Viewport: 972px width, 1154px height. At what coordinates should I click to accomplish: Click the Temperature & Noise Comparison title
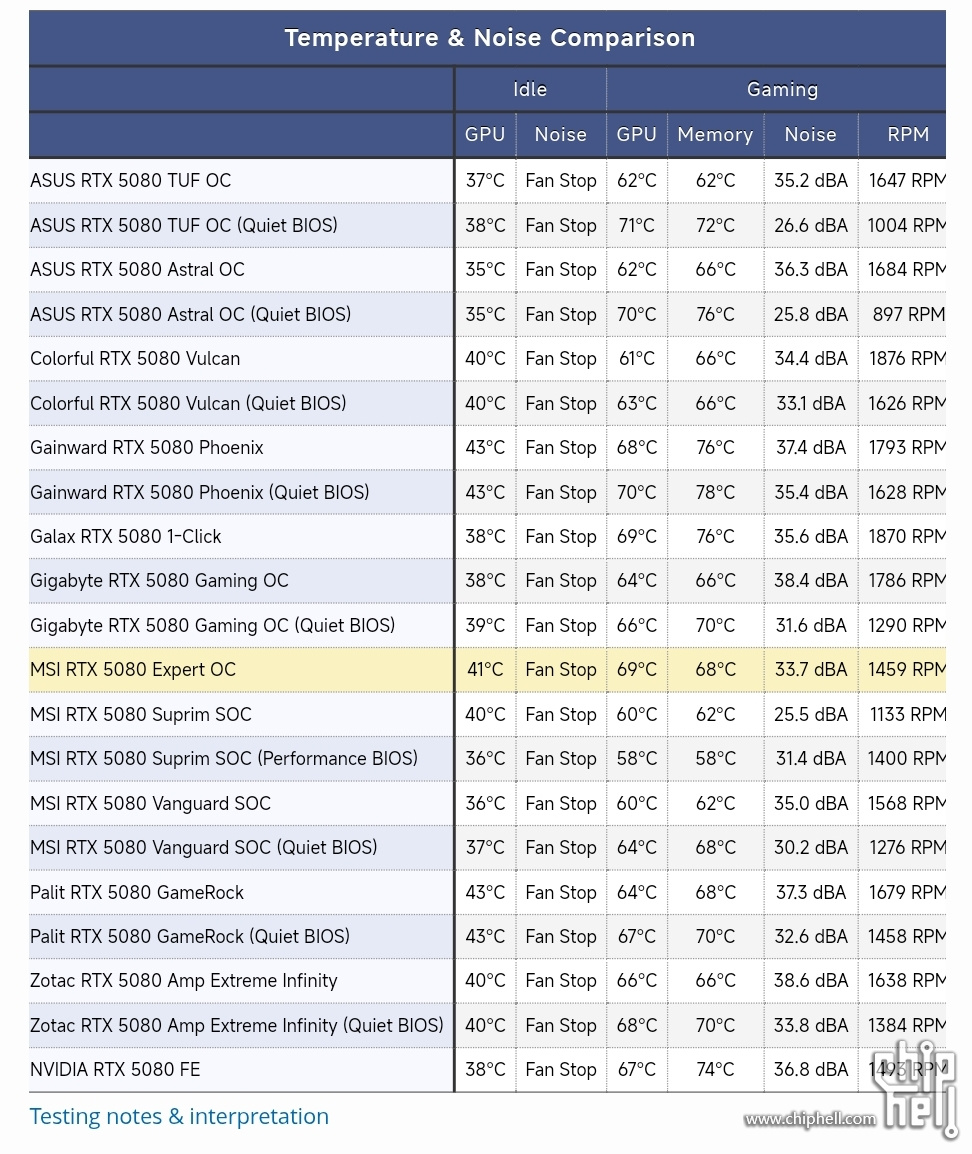tap(489, 38)
